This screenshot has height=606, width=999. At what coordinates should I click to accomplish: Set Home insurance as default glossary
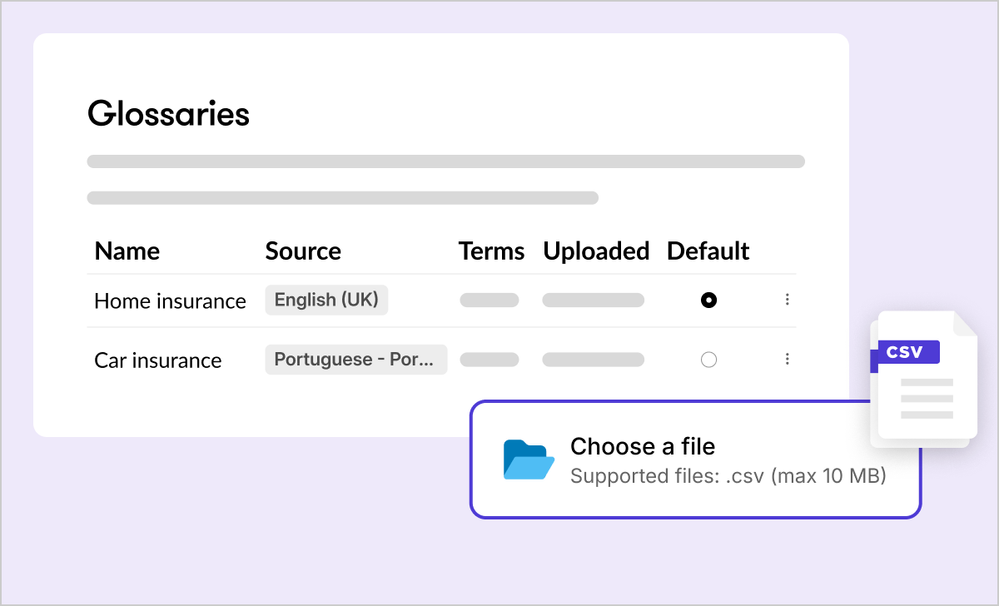tap(709, 300)
